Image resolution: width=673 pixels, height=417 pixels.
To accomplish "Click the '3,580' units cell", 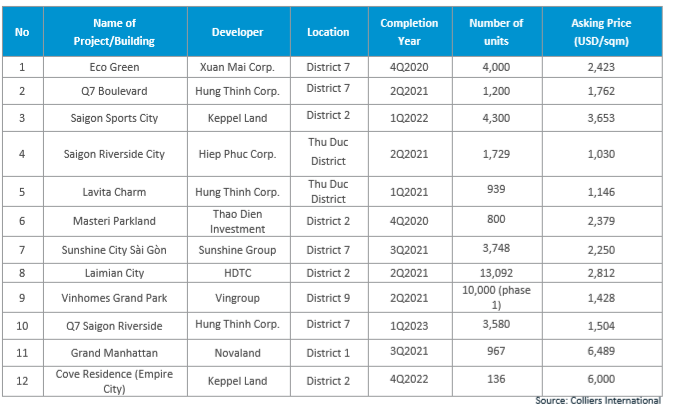I will pyautogui.click(x=497, y=326).
